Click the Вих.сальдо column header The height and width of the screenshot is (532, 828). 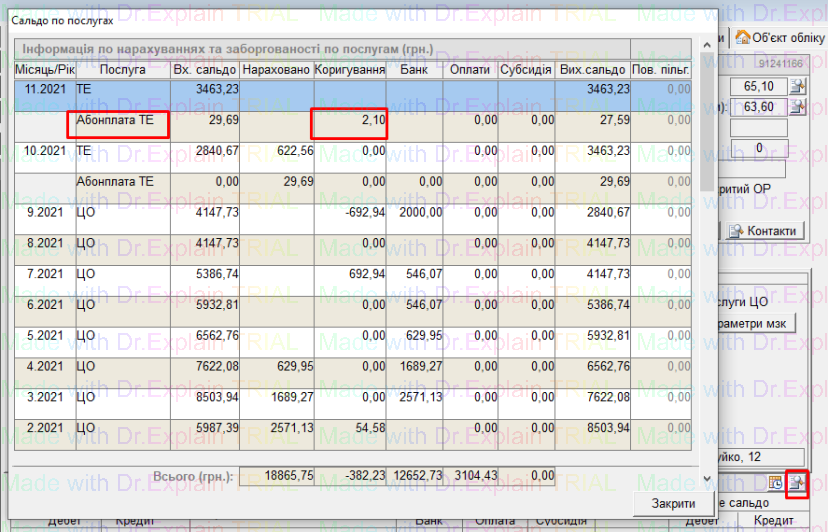(x=594, y=70)
